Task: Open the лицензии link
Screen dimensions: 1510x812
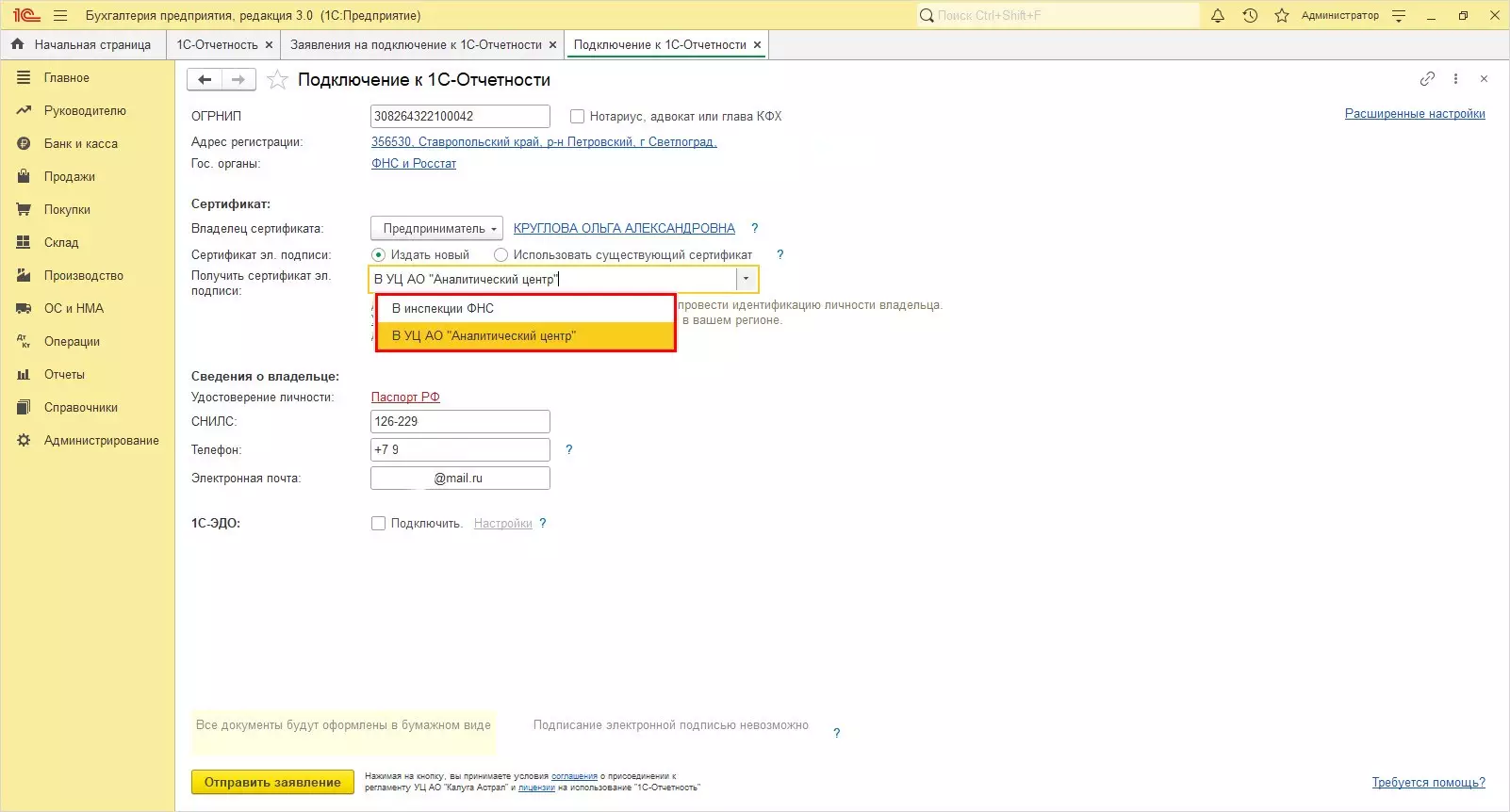Action: tap(536, 788)
